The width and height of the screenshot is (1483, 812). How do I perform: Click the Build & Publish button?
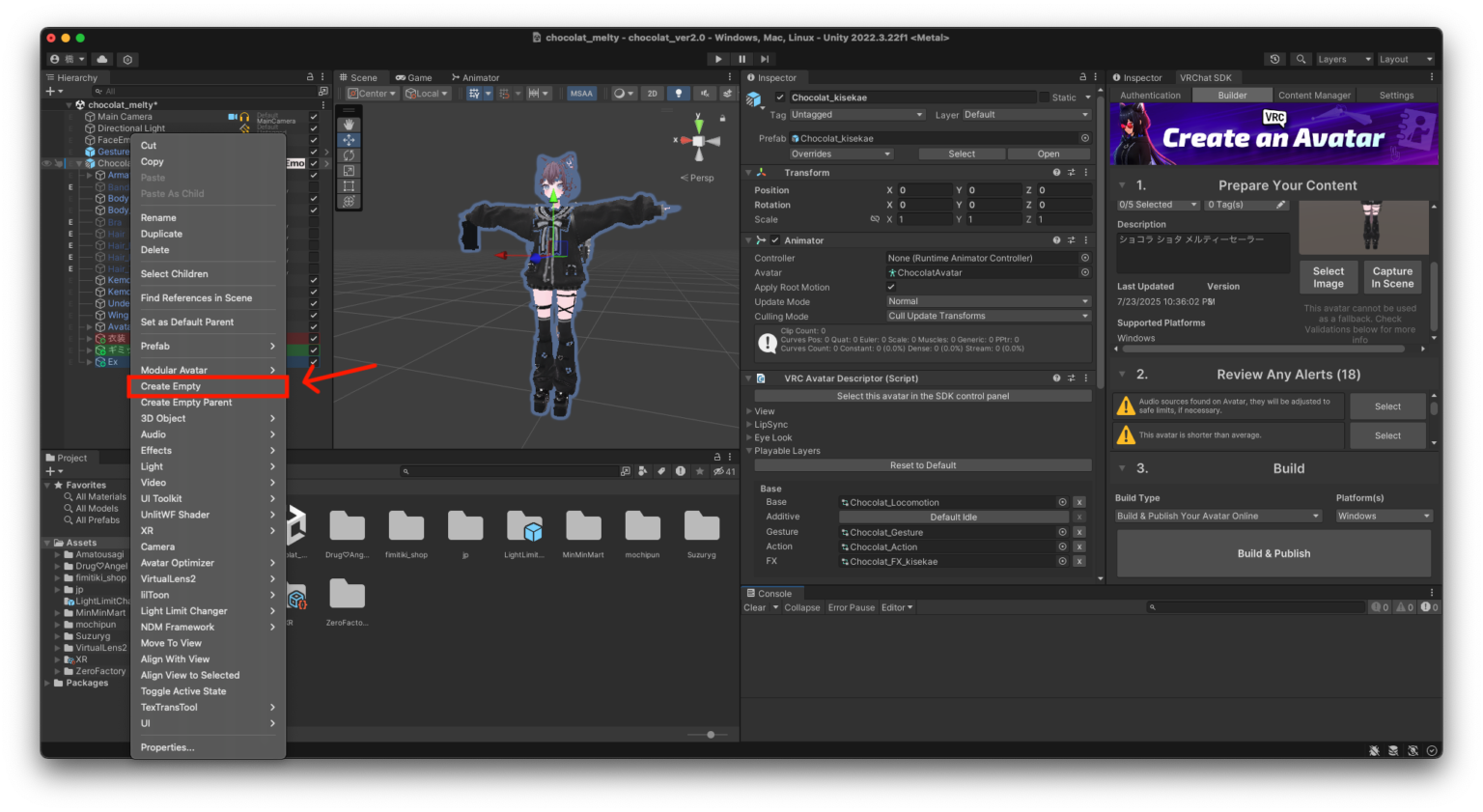(1273, 553)
